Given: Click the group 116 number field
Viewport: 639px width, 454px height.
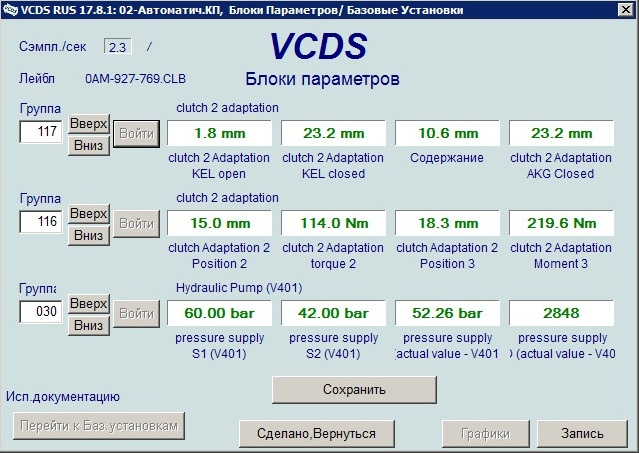Looking at the screenshot, I should [x=41, y=222].
